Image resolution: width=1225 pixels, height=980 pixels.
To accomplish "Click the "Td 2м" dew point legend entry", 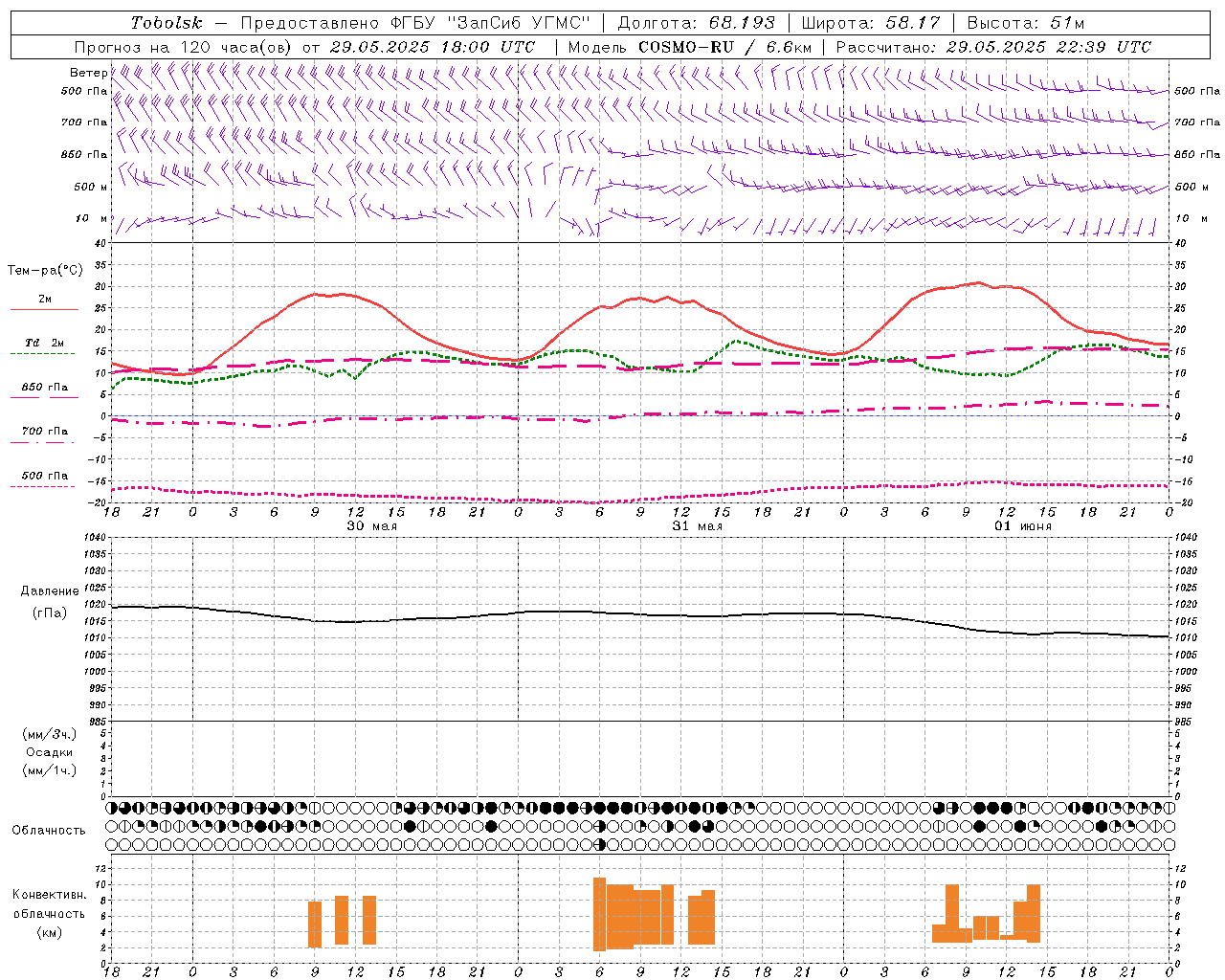I will tap(45, 343).
